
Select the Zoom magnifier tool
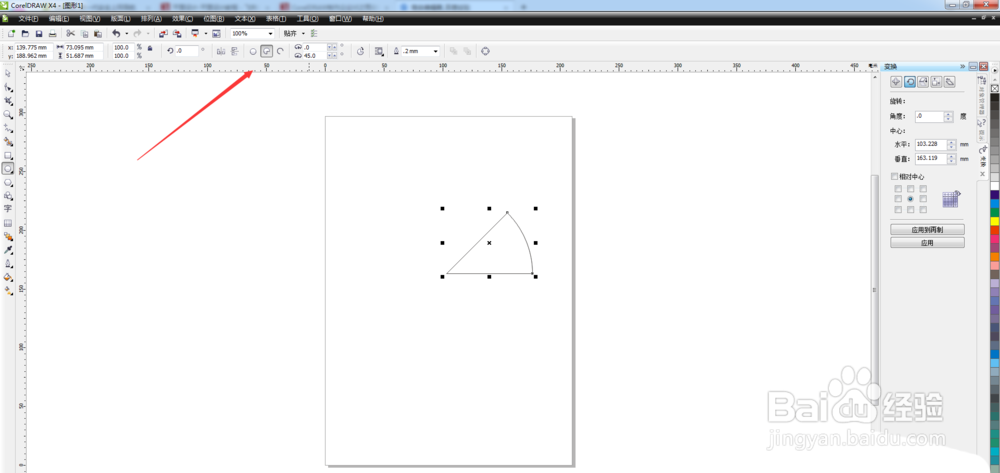8,114
